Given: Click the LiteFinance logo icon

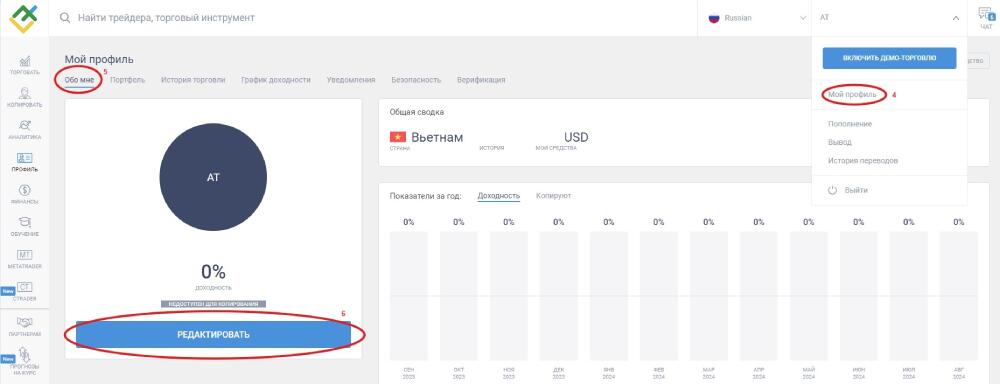Looking at the screenshot, I should pos(24,18).
